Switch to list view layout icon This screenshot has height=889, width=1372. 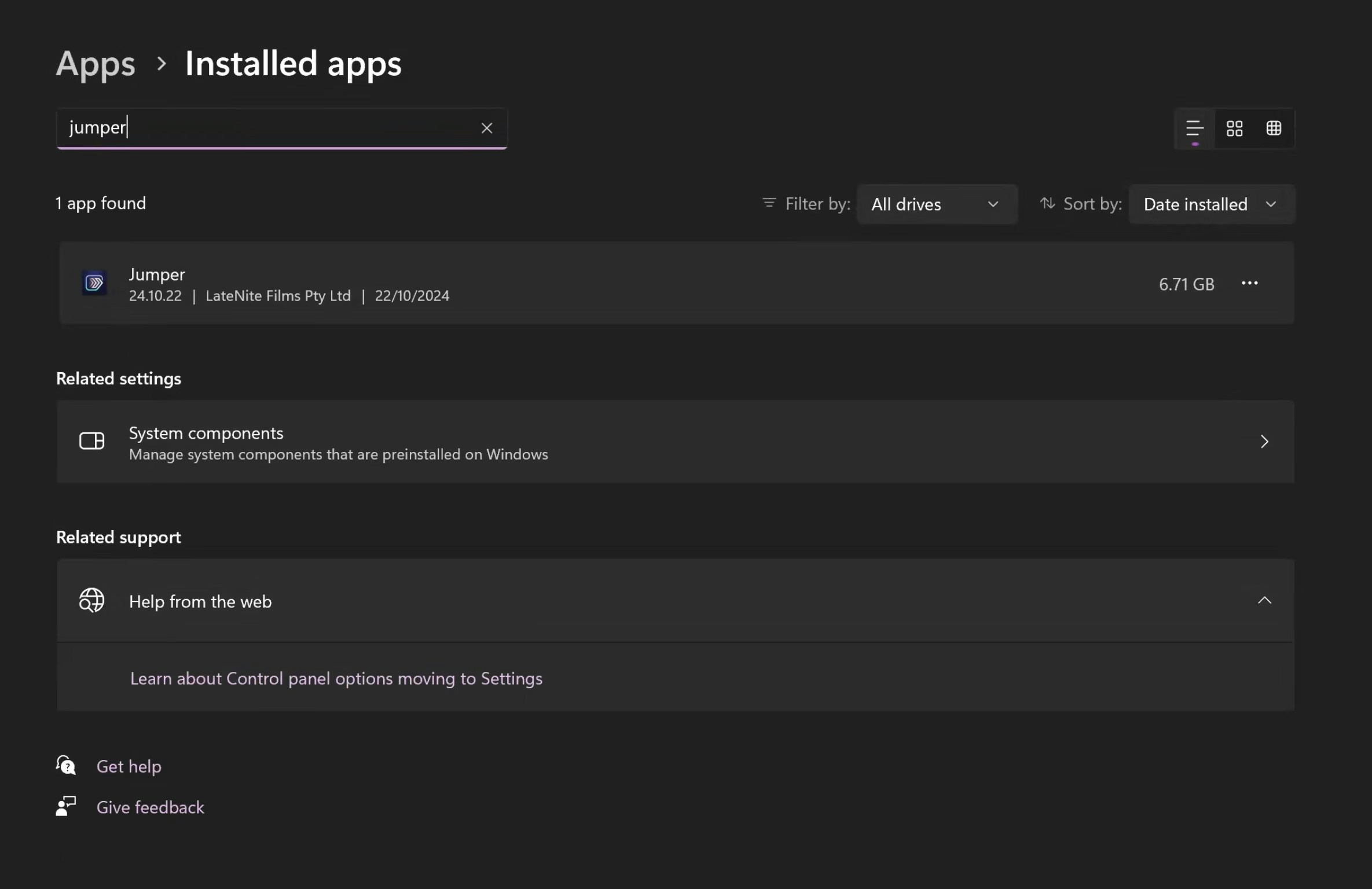(x=1194, y=128)
